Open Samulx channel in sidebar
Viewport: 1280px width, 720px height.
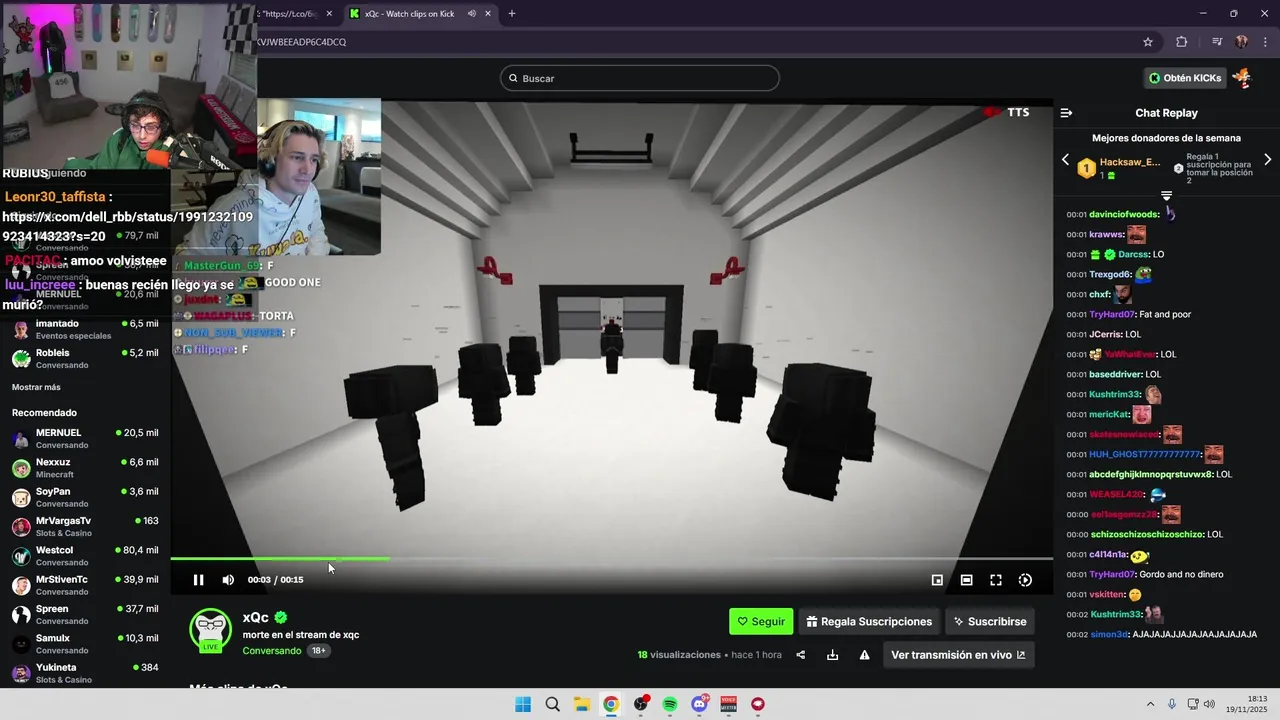tap(85, 644)
